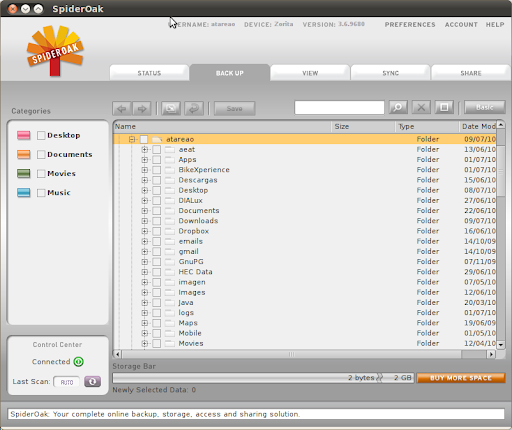Click the Storage Bar usage indicator
Image resolution: width=512 pixels, height=430 pixels.
(263, 378)
